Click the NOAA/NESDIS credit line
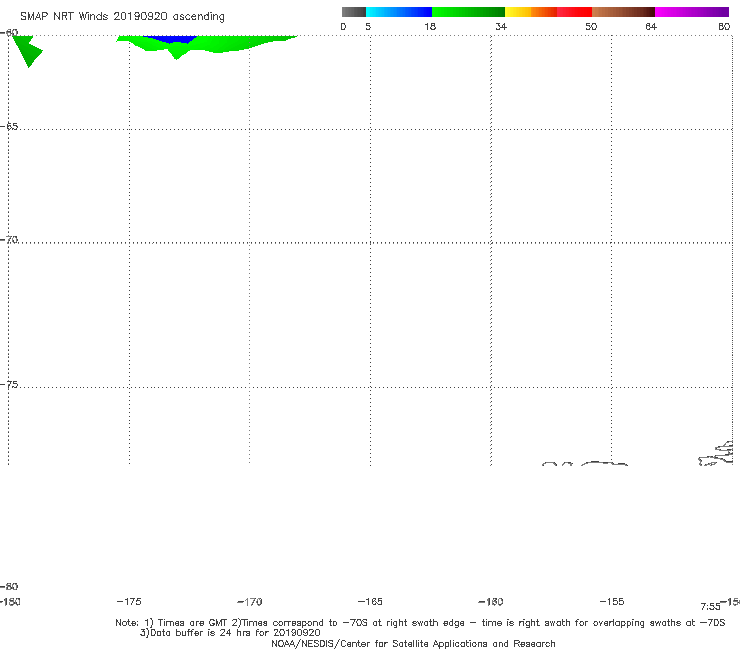This screenshot has width=740, height=650. point(413,643)
